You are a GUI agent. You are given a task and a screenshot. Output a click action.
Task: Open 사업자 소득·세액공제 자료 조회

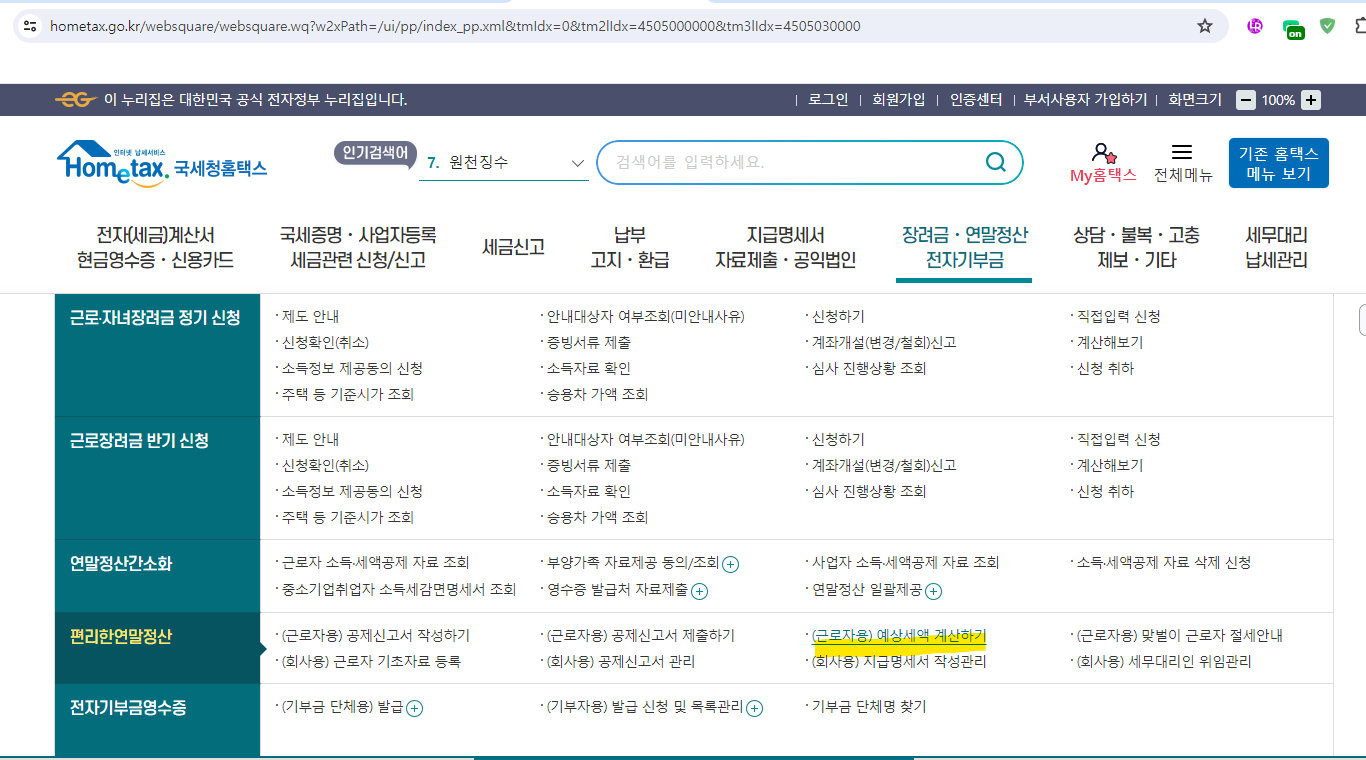point(905,563)
